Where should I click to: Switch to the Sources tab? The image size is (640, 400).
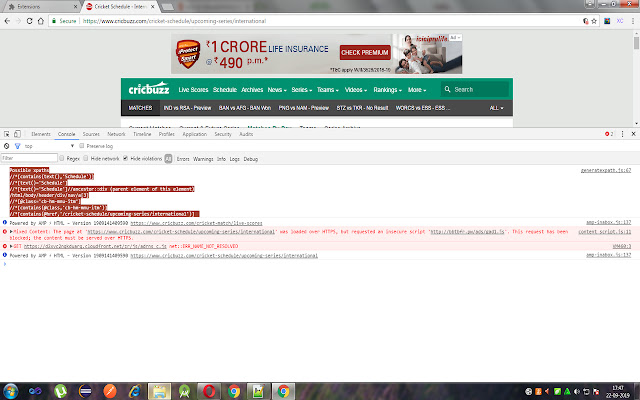(91, 134)
